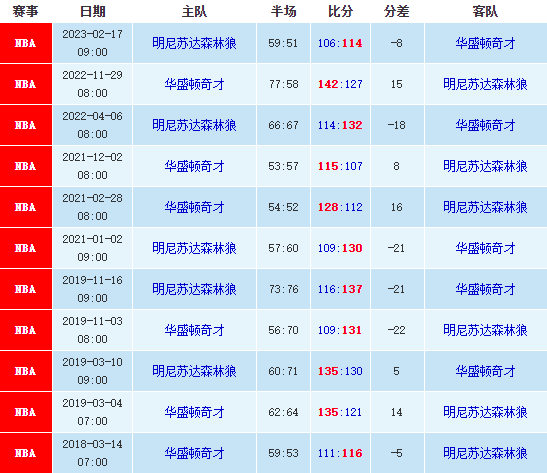Click 明尼苏达森林狼 home team in 2019-03-10 row
This screenshot has width=547, height=473.
coord(194,371)
